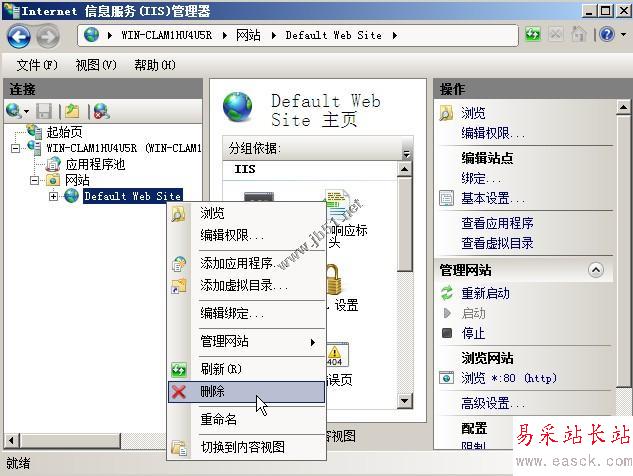Click the up-folder icon in the 连接 toolbar
This screenshot has width=633, height=476.
coord(73,111)
